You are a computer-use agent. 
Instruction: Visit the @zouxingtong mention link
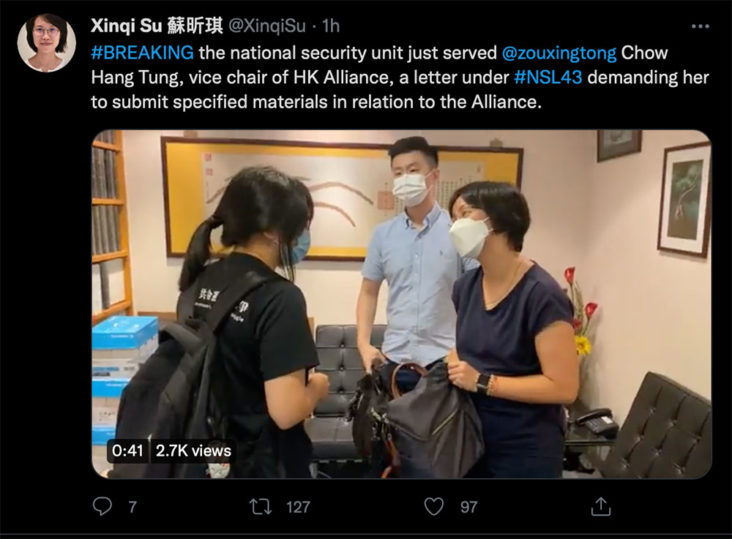[559, 53]
